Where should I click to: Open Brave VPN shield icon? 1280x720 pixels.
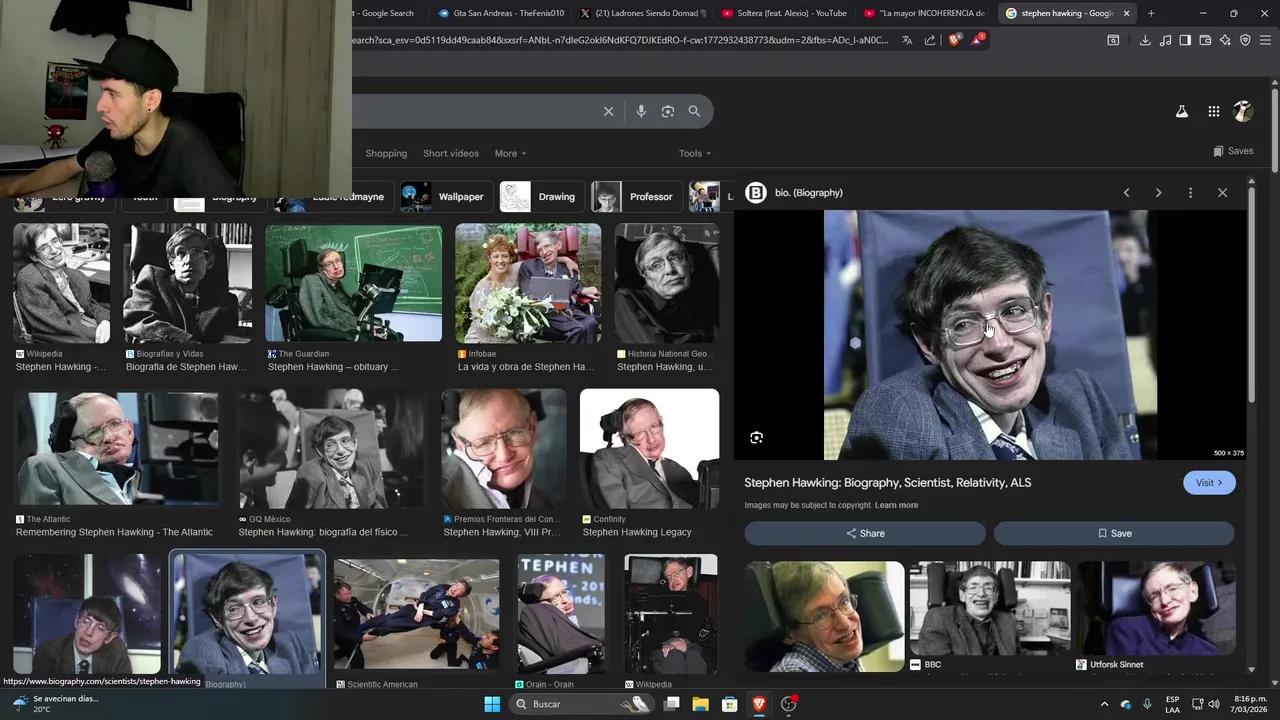click(1245, 40)
